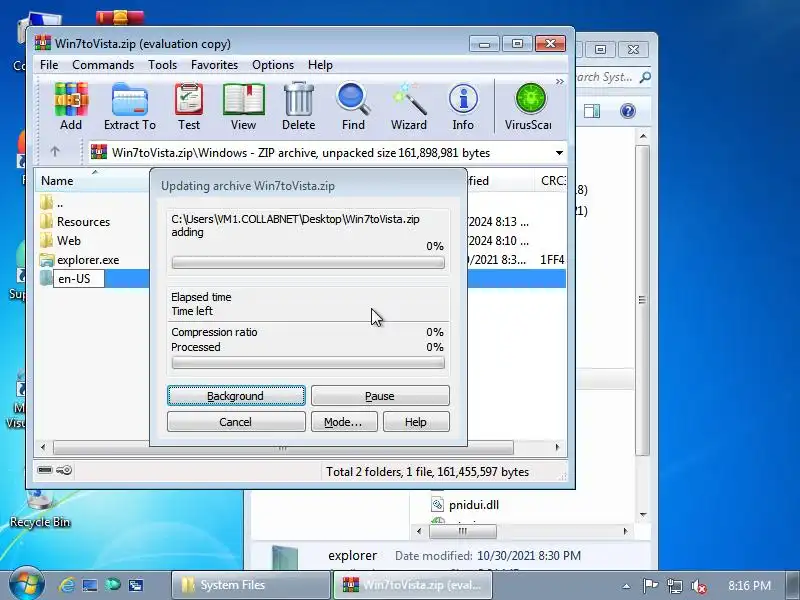Click the second pinned taskbar monitor icon

(x=90, y=585)
